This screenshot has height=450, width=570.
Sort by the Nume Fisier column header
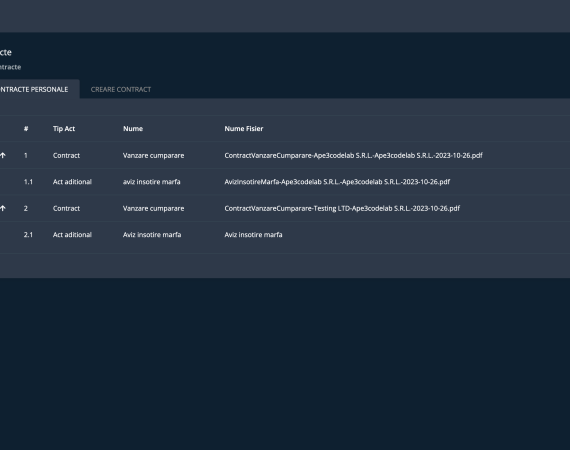click(244, 129)
